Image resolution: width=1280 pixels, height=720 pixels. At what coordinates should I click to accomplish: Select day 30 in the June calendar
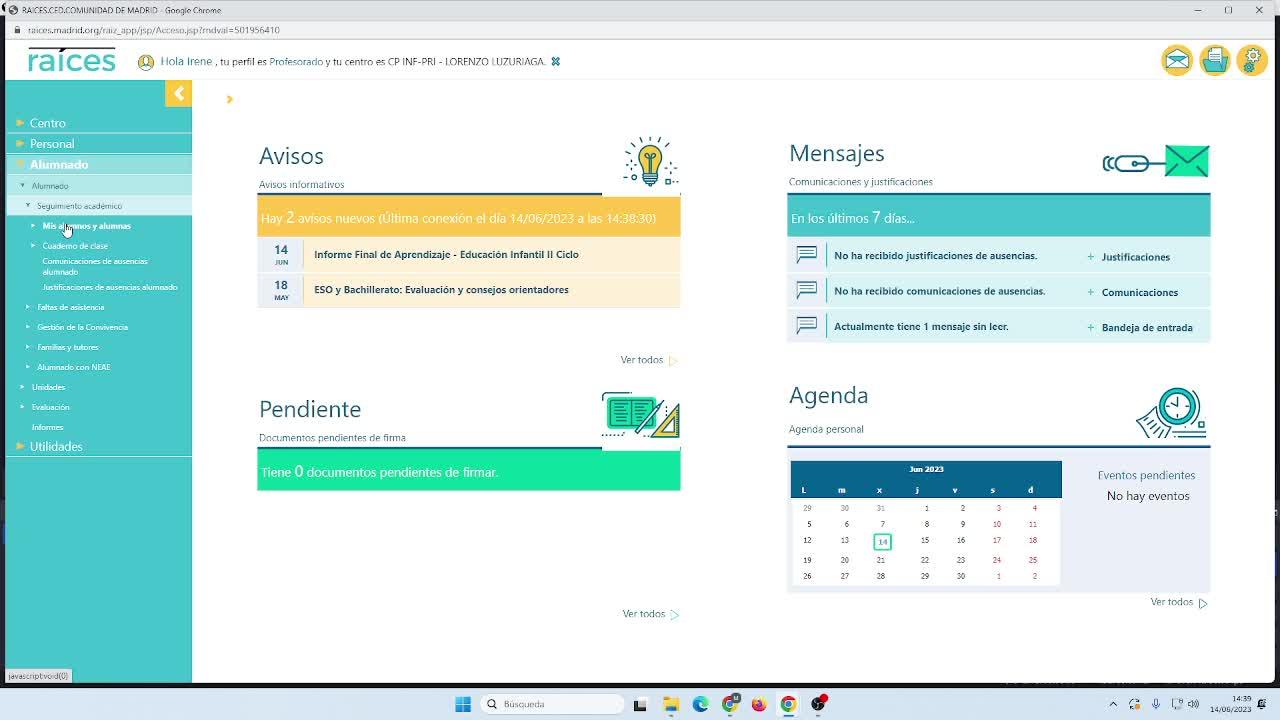(960, 576)
